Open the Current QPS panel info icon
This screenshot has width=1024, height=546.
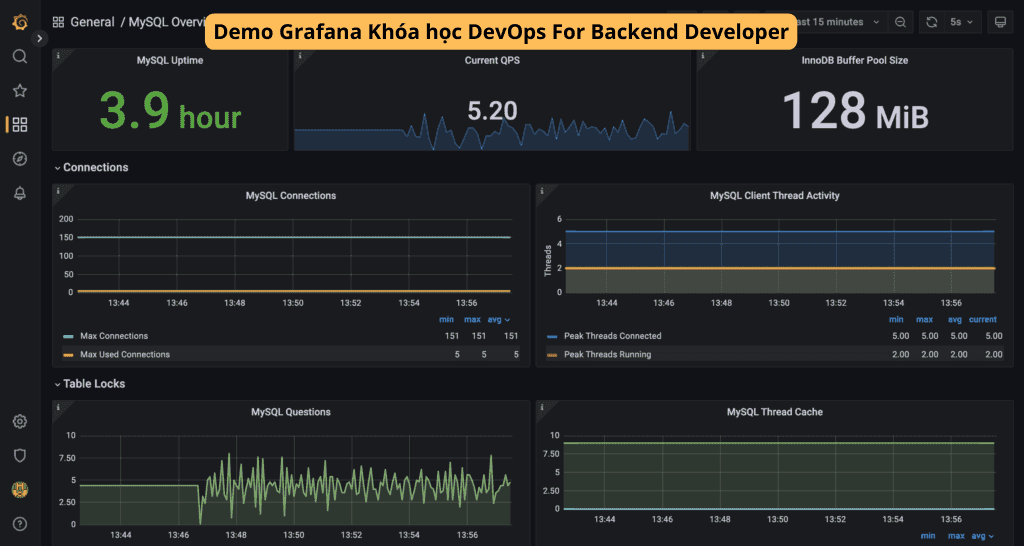[x=300, y=56]
